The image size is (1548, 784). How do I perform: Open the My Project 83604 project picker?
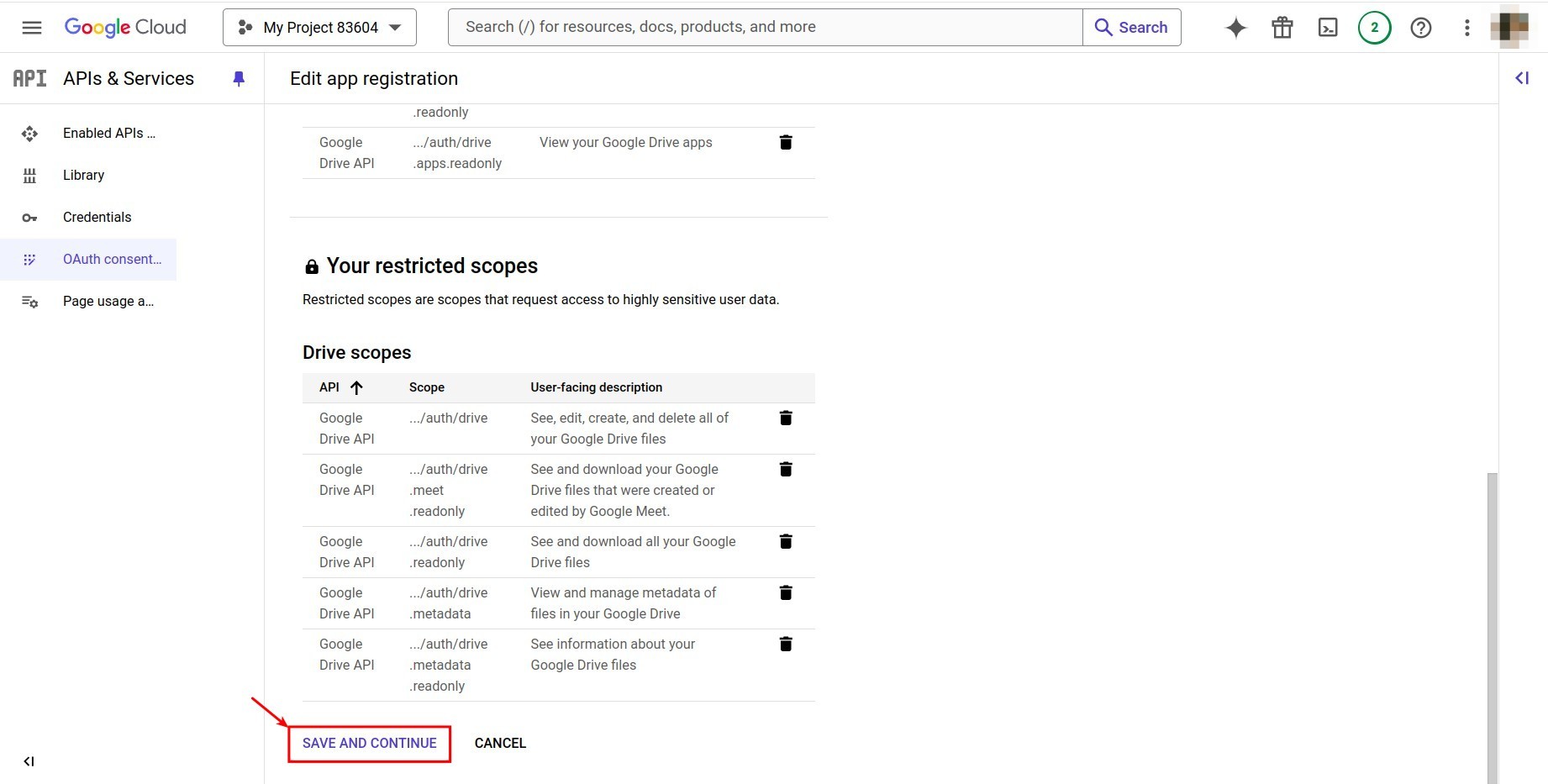[319, 27]
